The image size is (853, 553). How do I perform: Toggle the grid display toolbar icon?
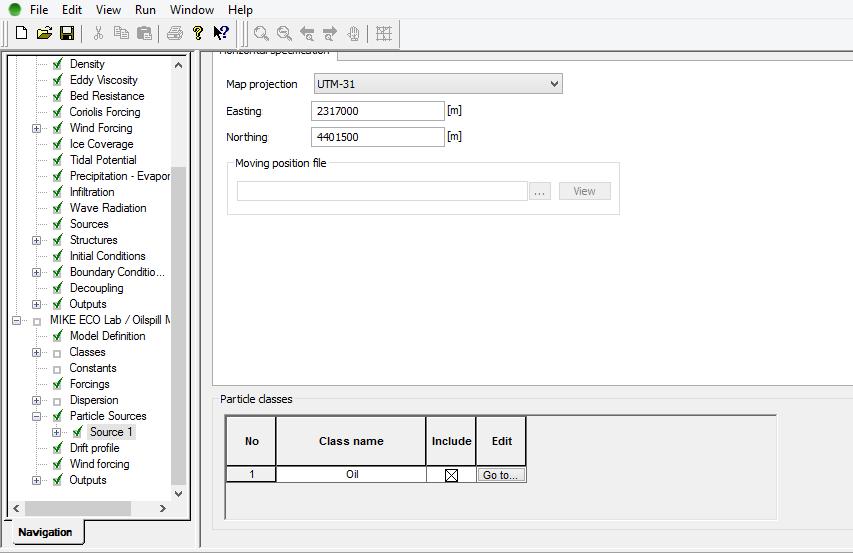pos(384,34)
